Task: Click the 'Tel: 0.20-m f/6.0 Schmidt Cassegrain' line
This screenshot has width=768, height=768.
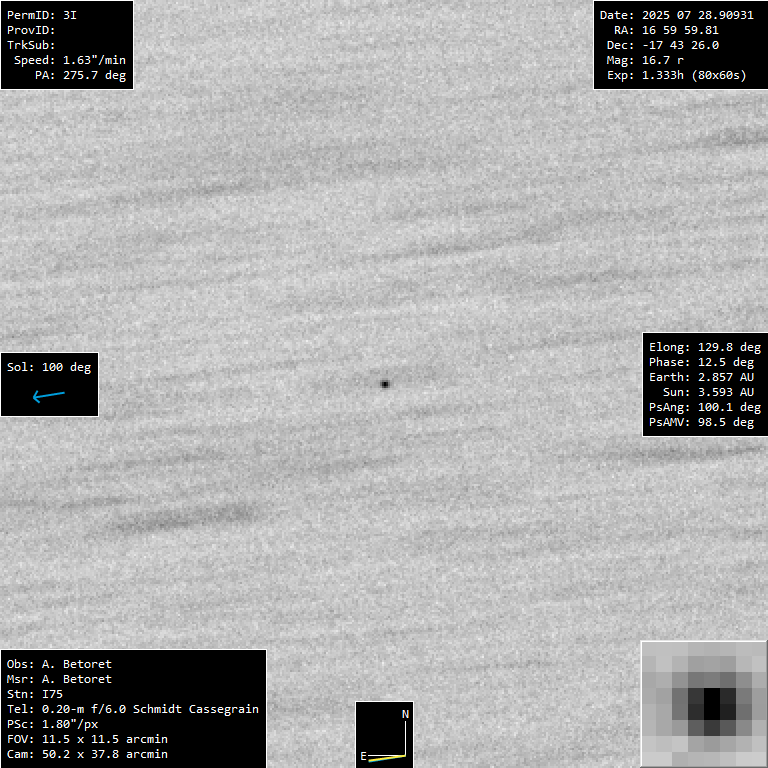Action: click(x=133, y=709)
